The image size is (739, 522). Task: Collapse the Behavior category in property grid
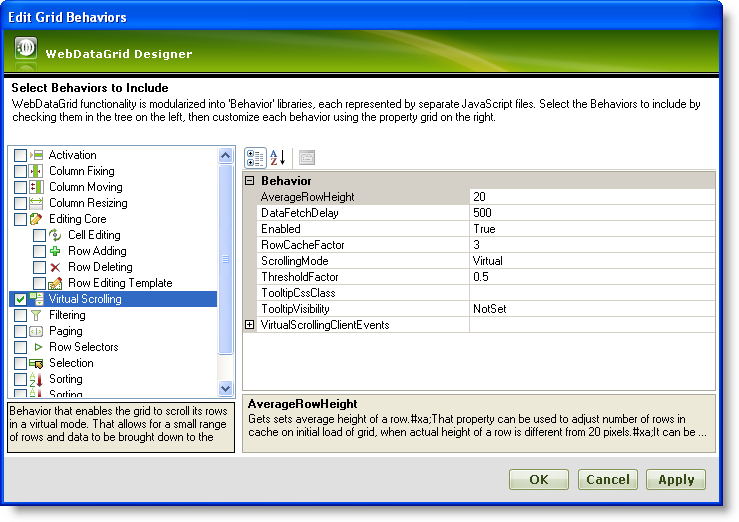pyautogui.click(x=250, y=181)
